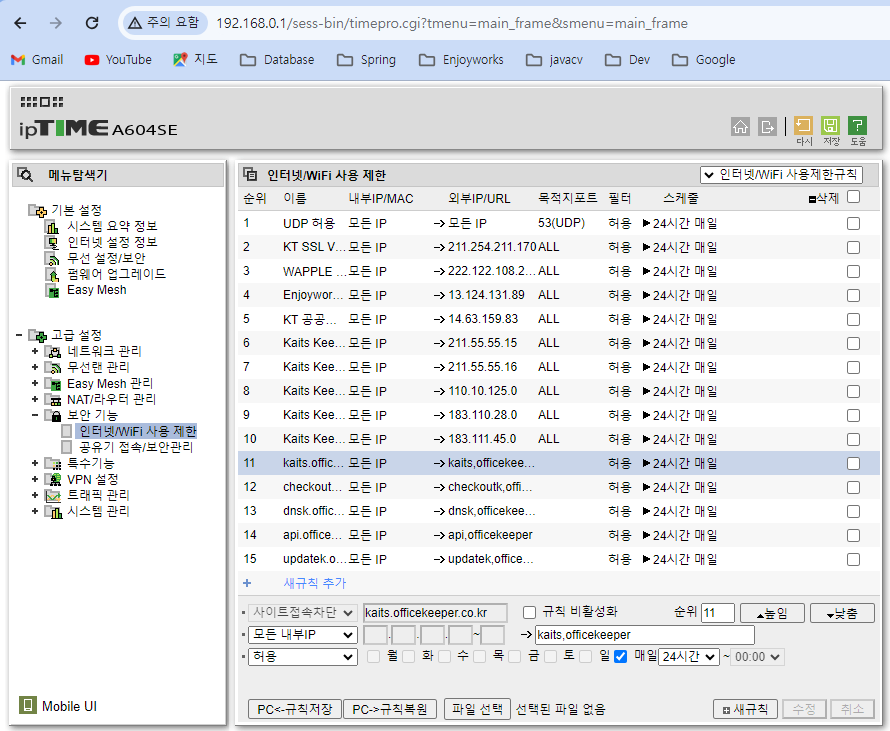Click the 다시 refresh icon
This screenshot has width=890, height=731.
(803, 125)
